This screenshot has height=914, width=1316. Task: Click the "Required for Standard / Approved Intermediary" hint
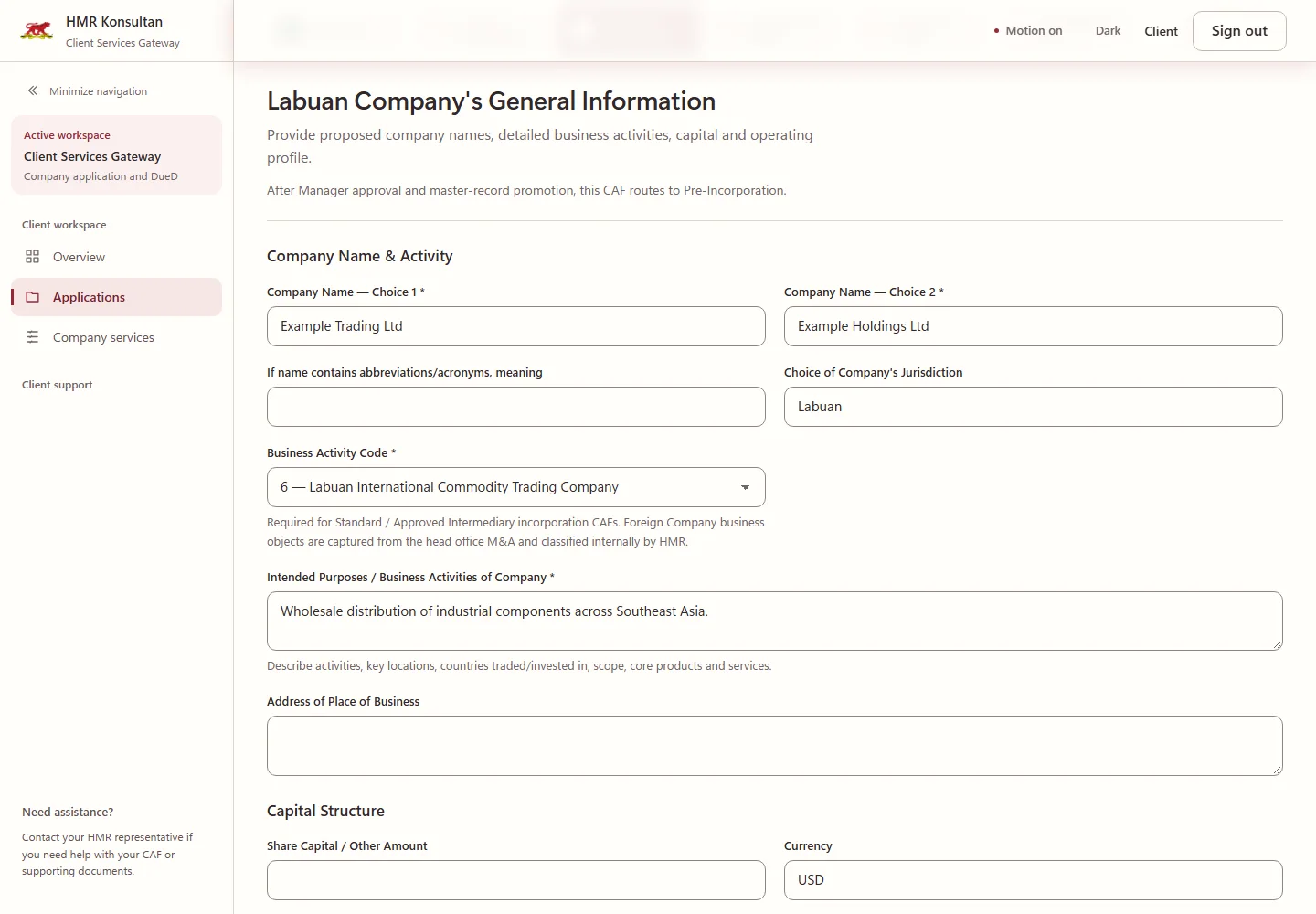[515, 532]
